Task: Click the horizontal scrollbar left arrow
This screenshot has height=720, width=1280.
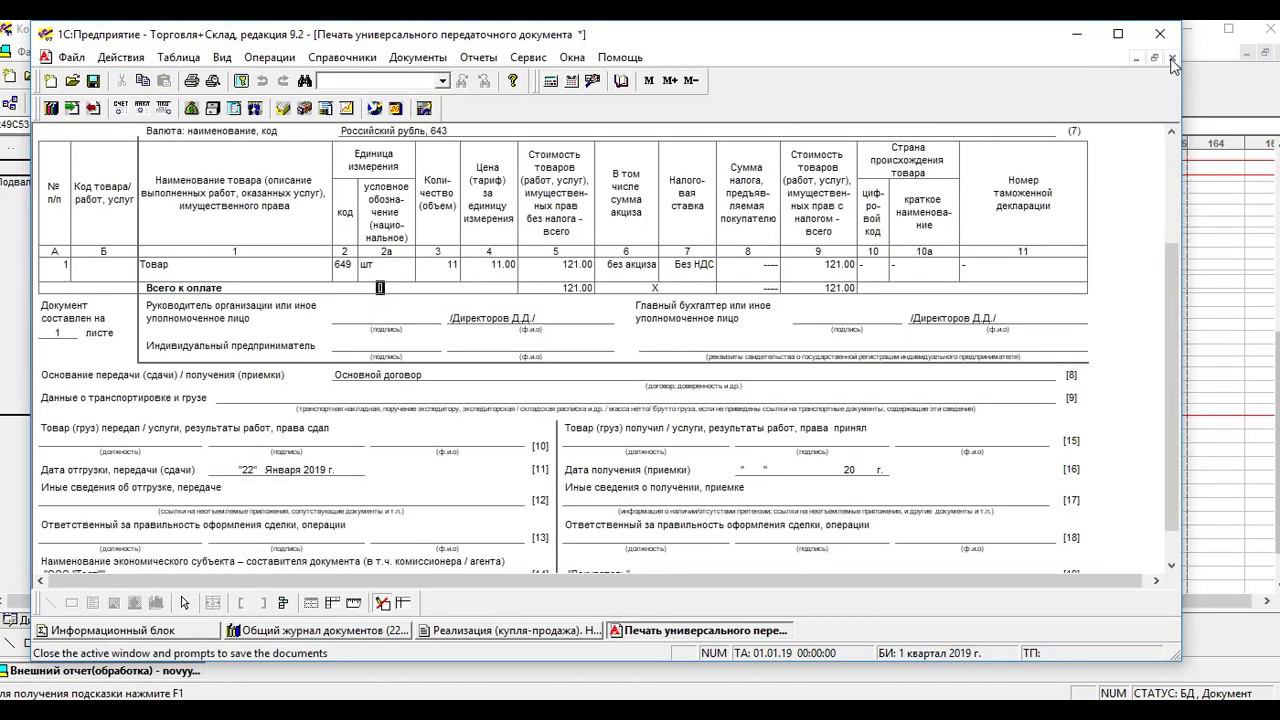Action: click(41, 580)
